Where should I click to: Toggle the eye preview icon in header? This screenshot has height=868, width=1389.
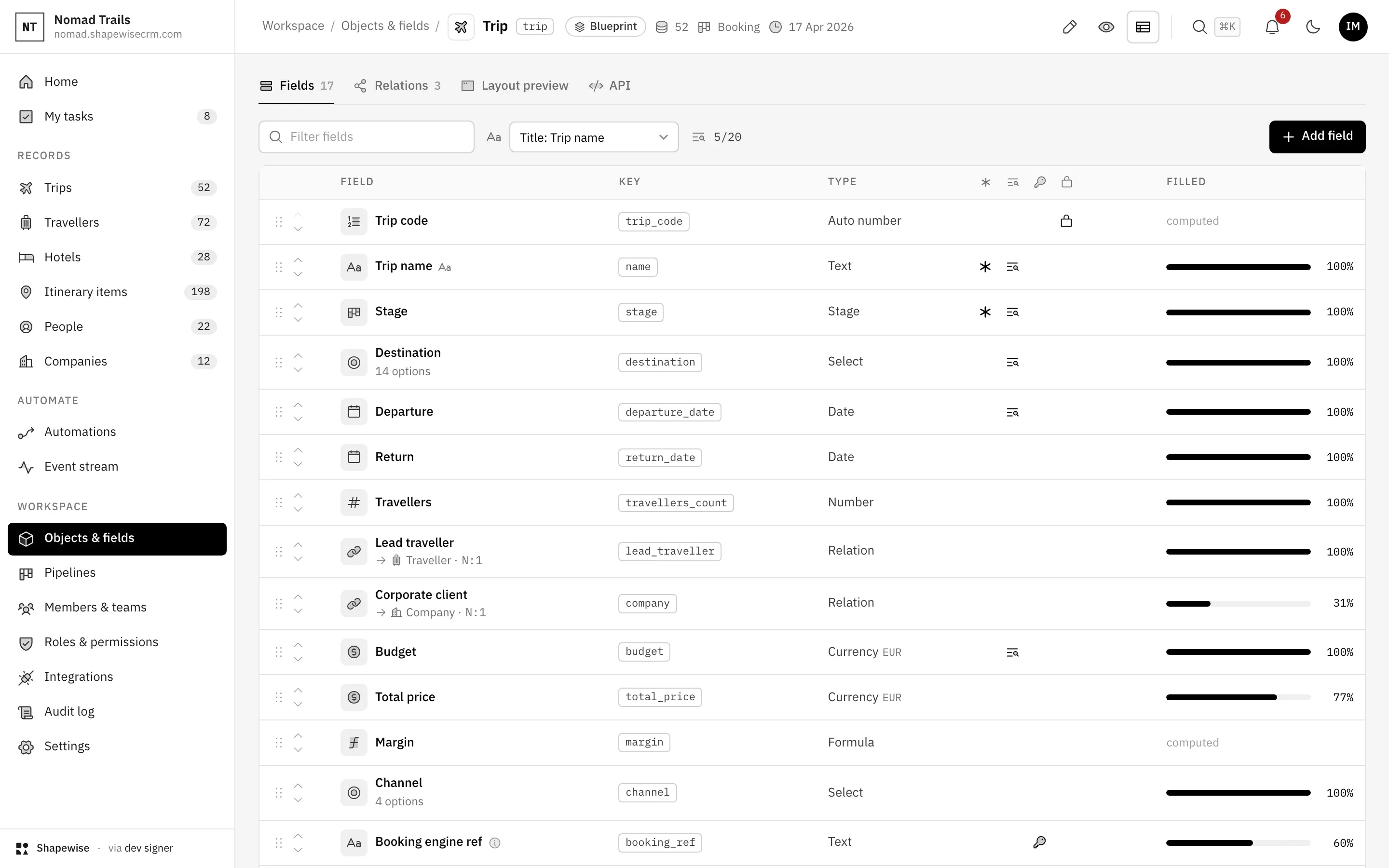(x=1106, y=27)
